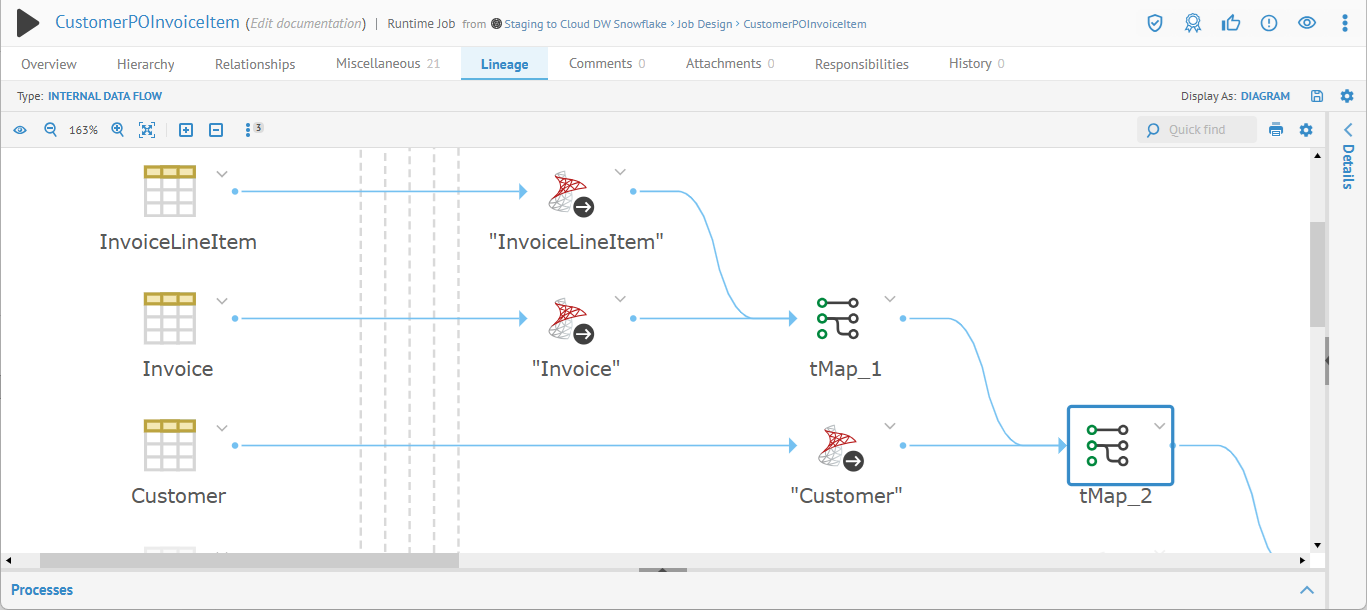This screenshot has height=610, width=1367.
Task: Fit the diagram to screen
Action: pyautogui.click(x=147, y=130)
